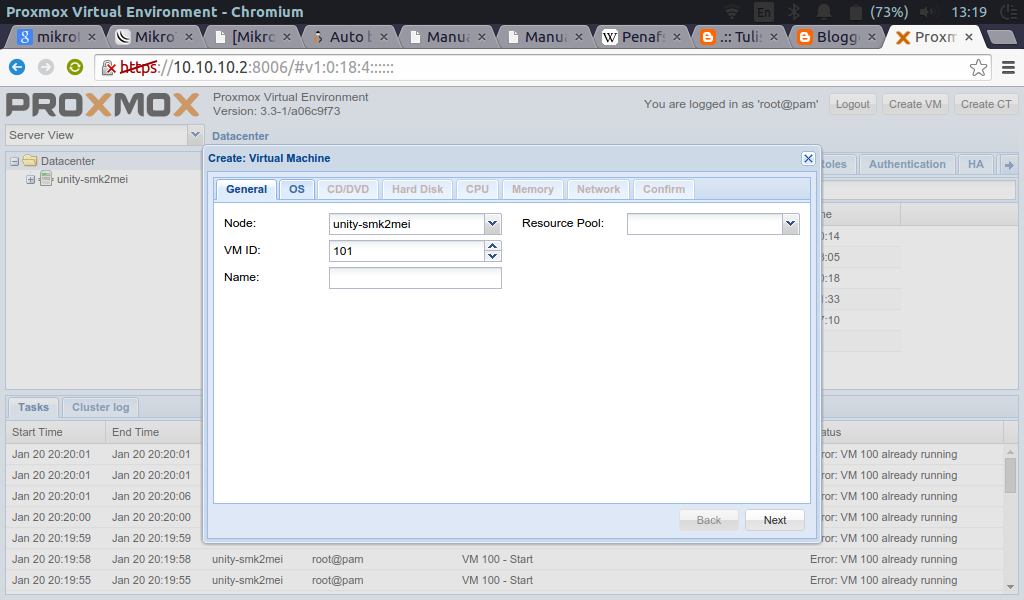Image resolution: width=1024 pixels, height=600 pixels.
Task: Click the CD/DVD wizard tab
Action: click(347, 189)
